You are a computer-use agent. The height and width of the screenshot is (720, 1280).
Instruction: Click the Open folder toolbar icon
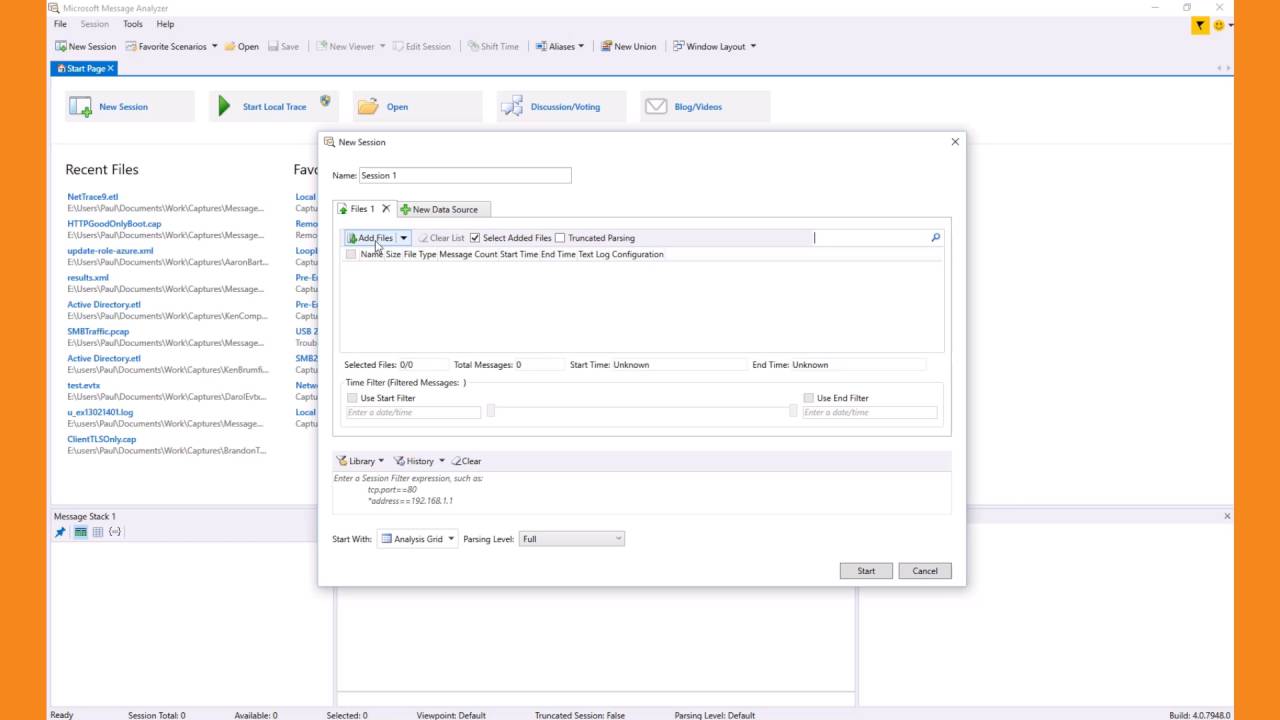[x=230, y=46]
